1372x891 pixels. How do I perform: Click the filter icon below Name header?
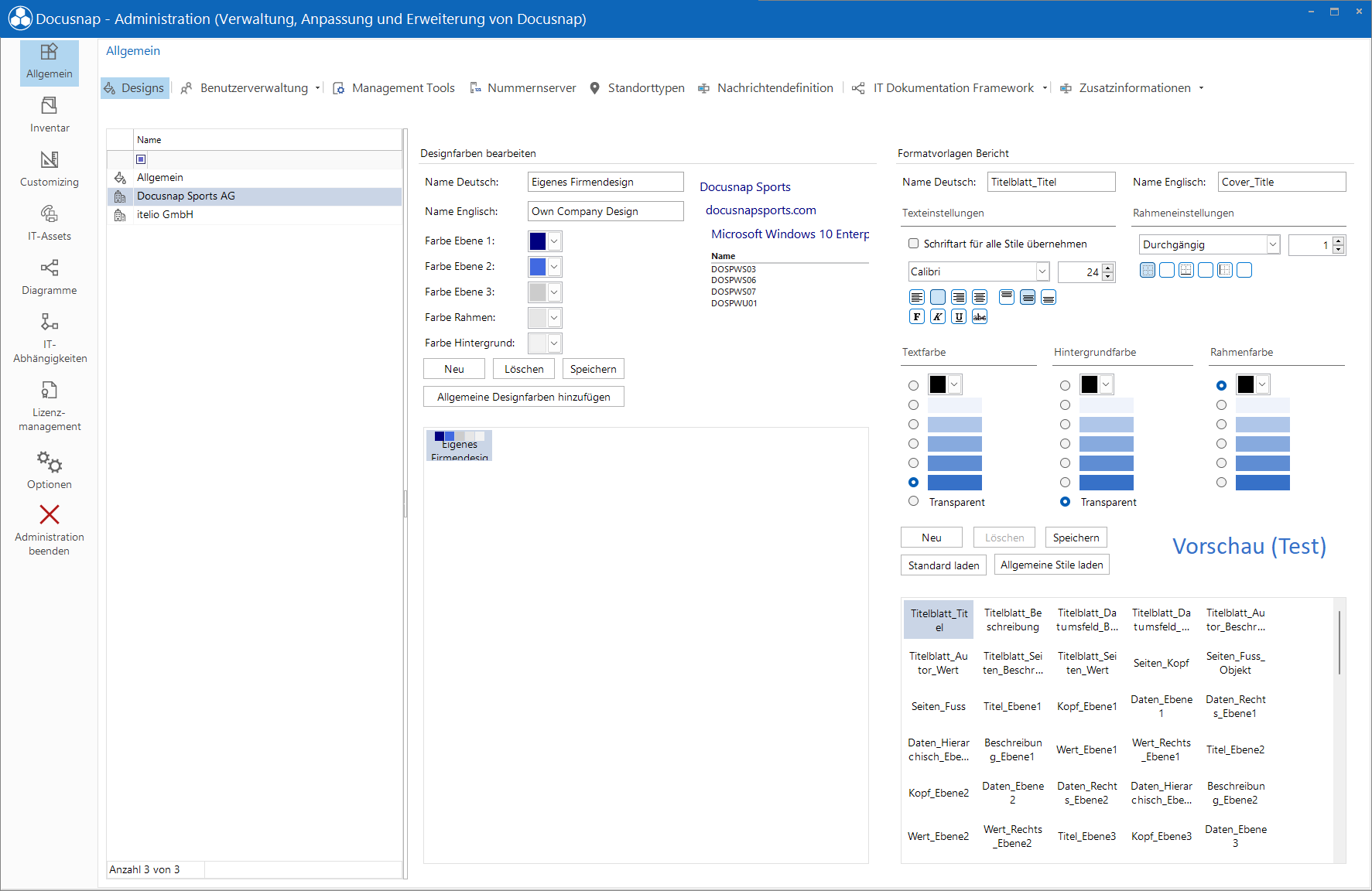click(141, 159)
